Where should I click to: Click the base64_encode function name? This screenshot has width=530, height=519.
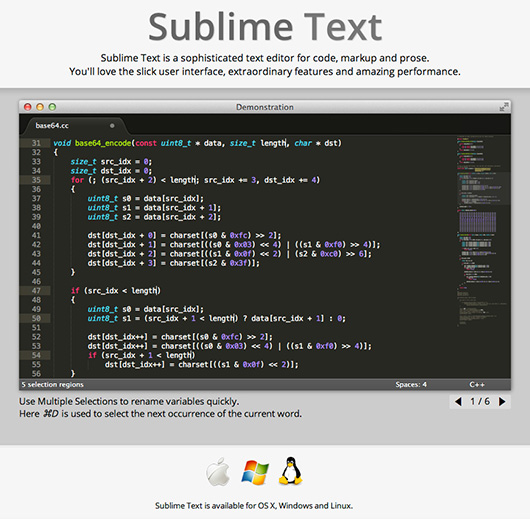(103, 143)
